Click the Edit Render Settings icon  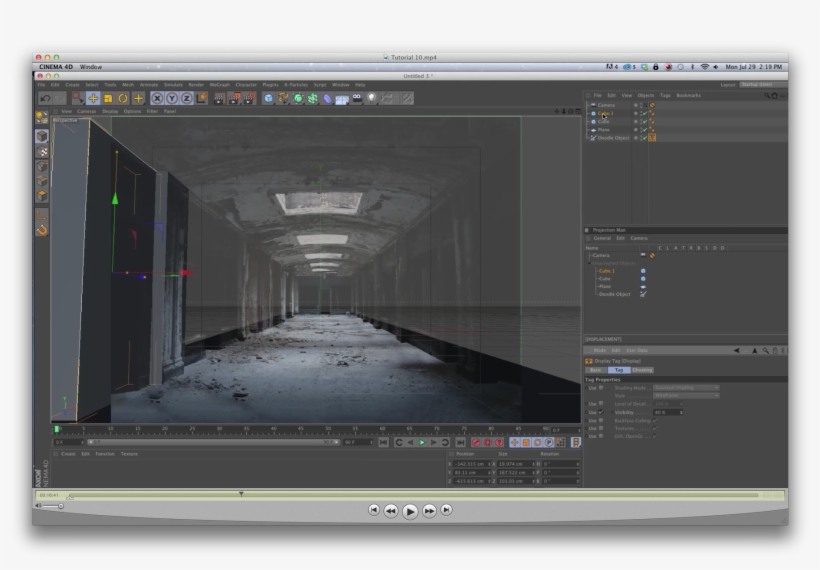tap(249, 98)
